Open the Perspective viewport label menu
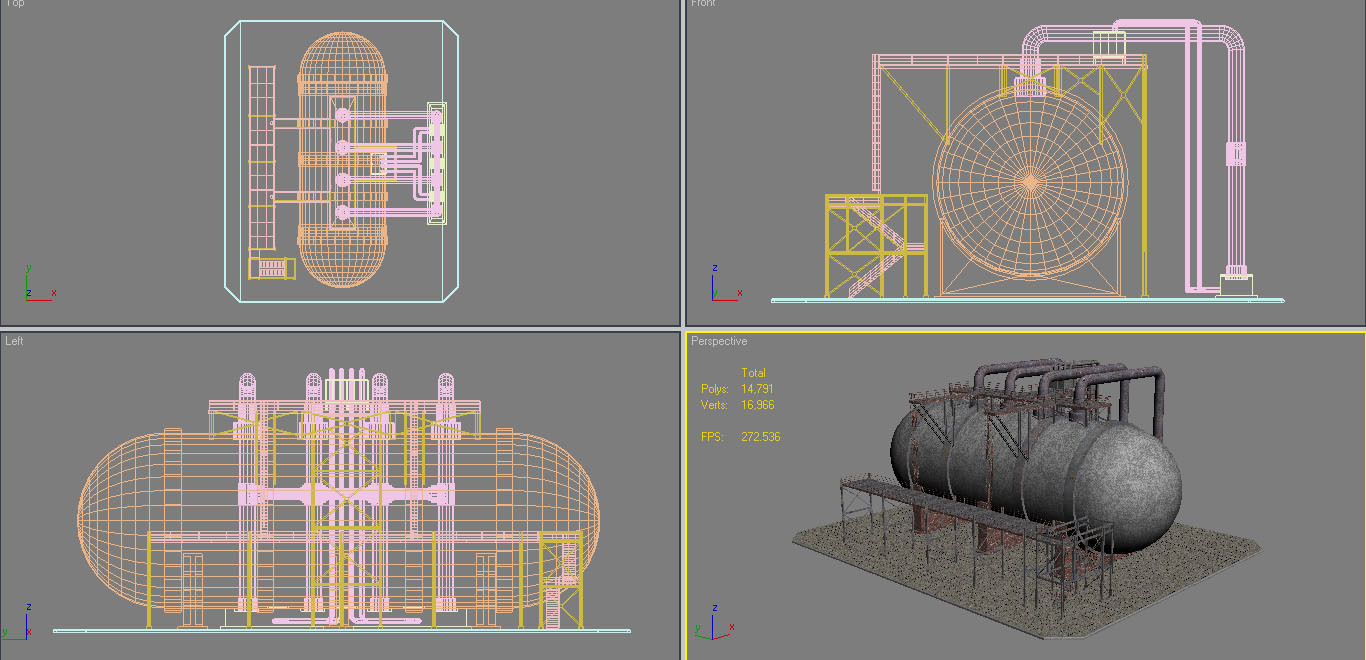The width and height of the screenshot is (1366, 660). tap(719, 341)
